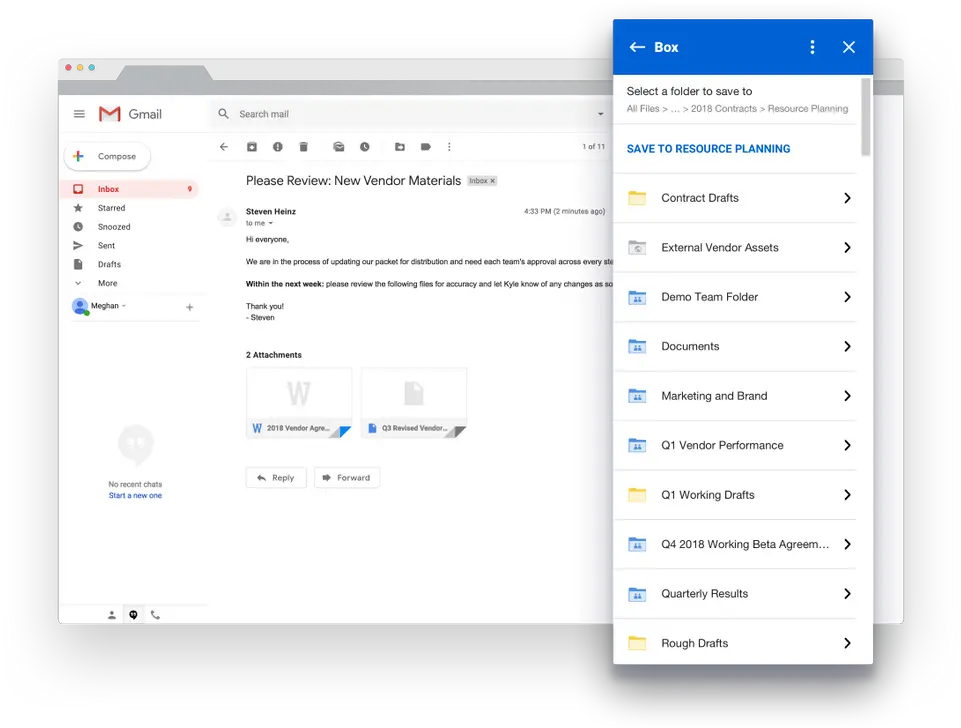Select Q1 Working Drafts folder icon

(x=637, y=495)
